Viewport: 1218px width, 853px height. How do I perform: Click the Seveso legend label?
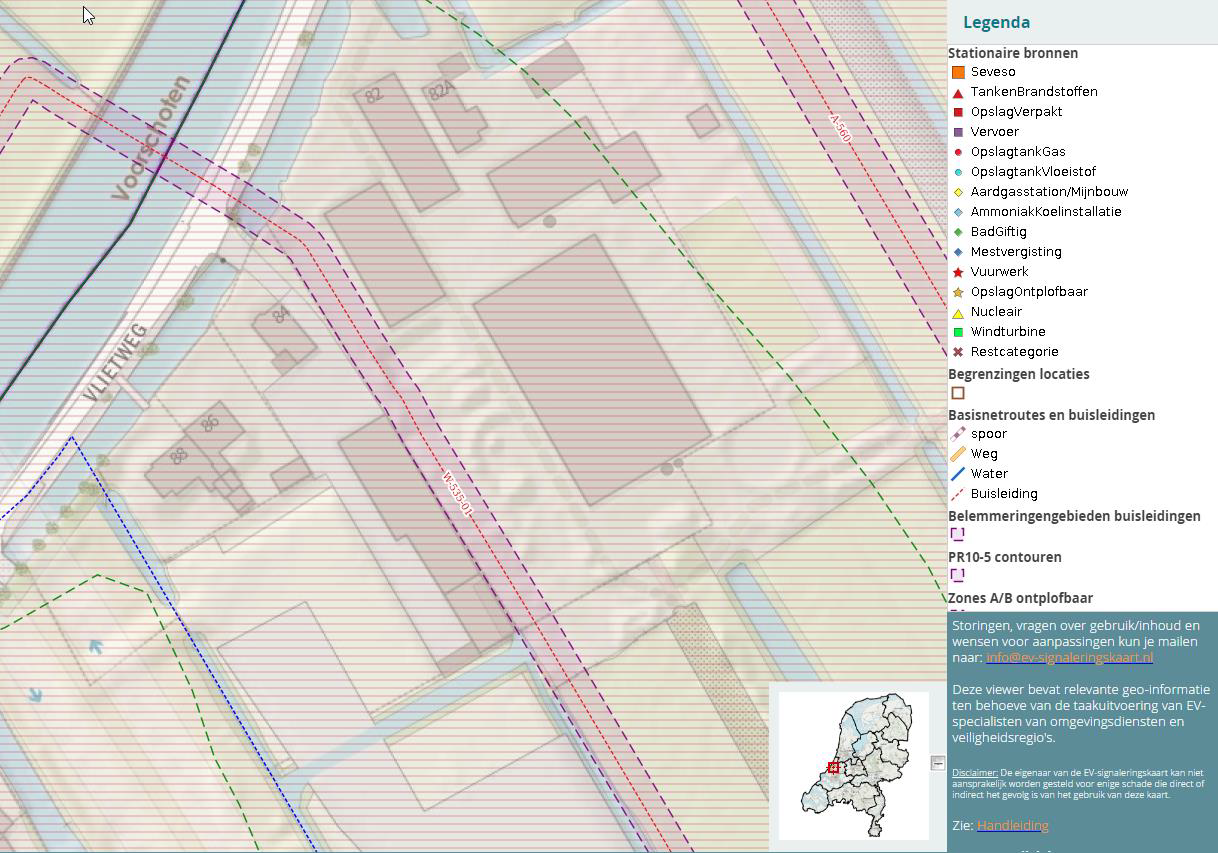(993, 72)
